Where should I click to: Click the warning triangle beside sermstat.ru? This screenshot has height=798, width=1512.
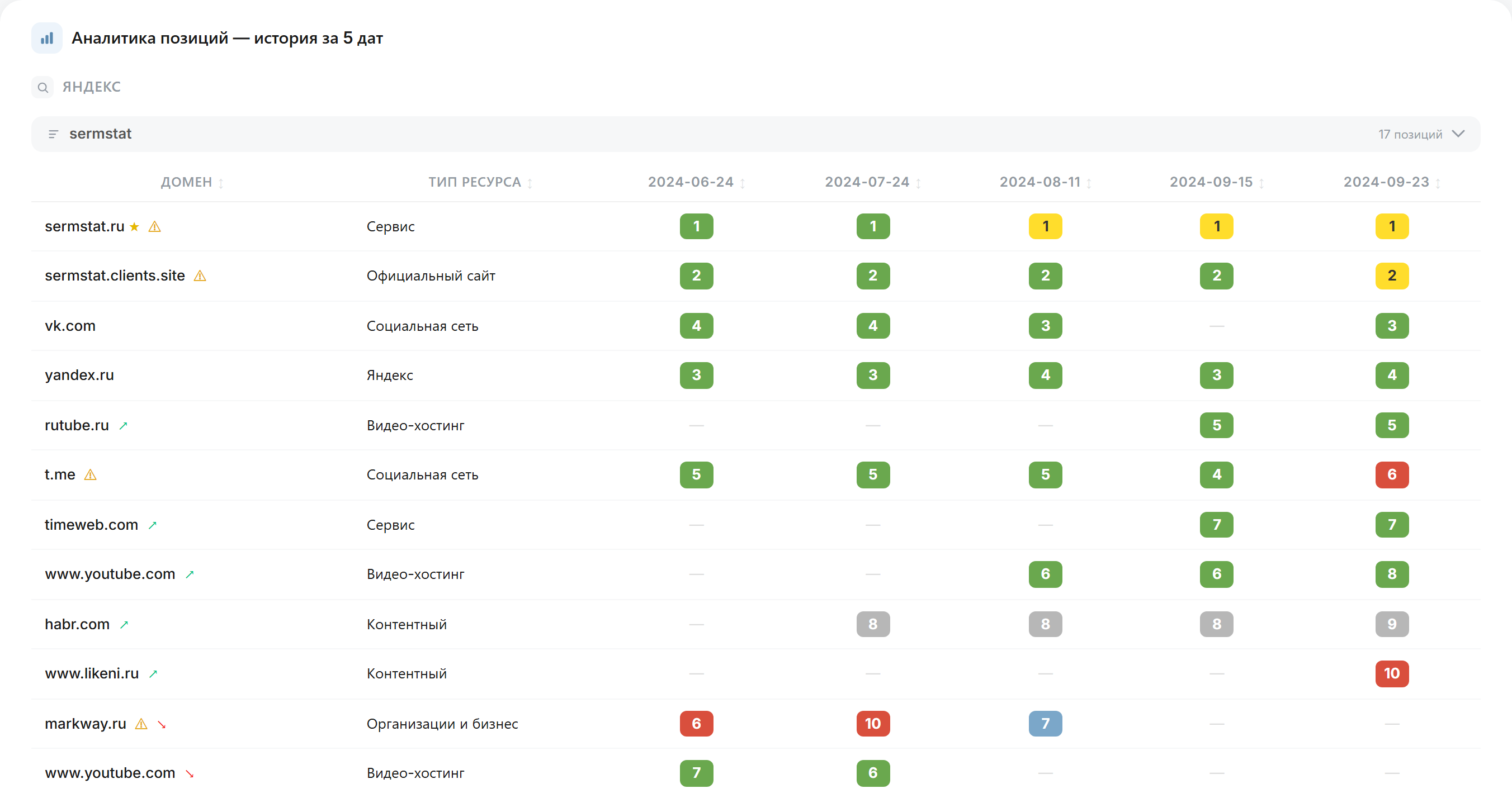point(155,226)
